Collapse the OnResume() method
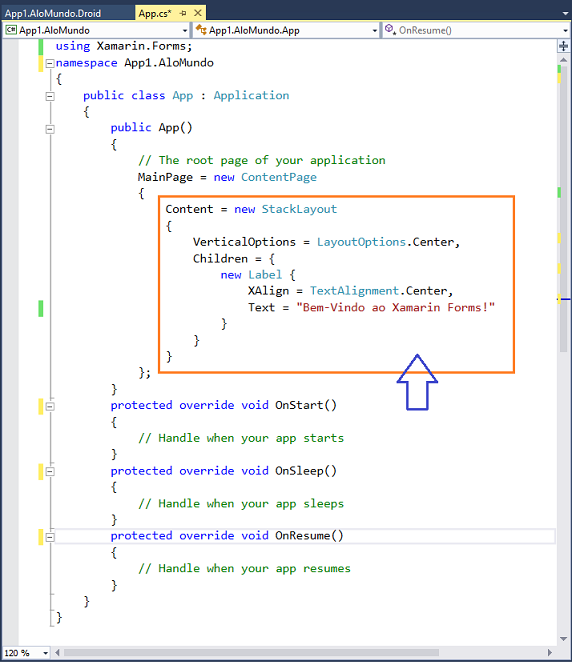Viewport: 572px width, 665px height. (50, 537)
